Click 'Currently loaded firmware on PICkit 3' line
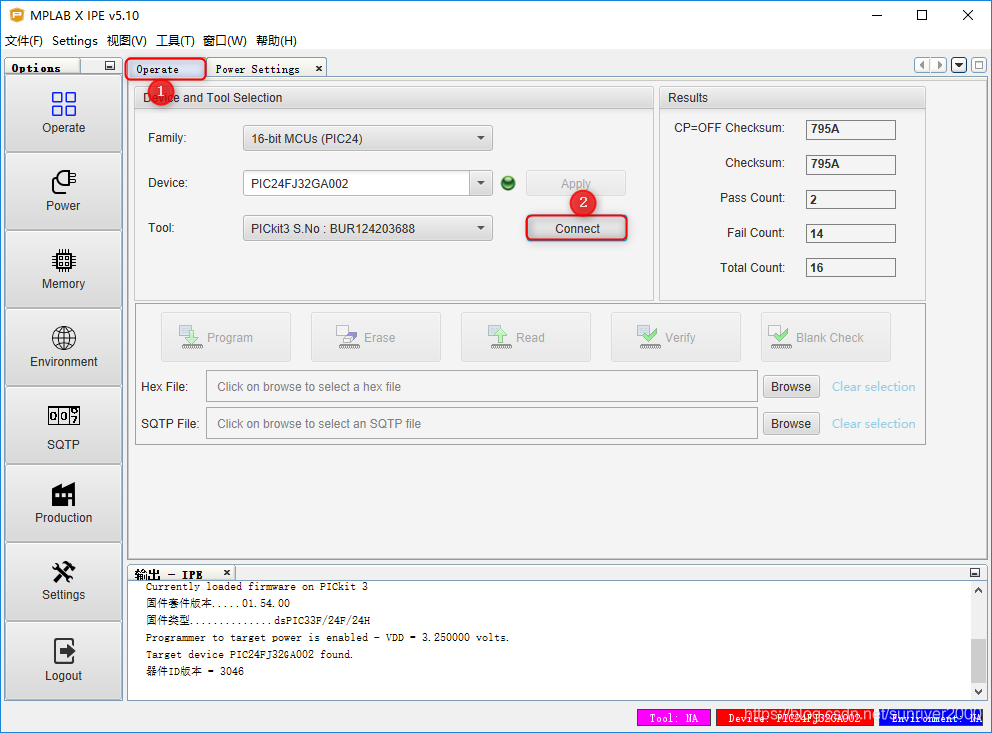Image resolution: width=992 pixels, height=733 pixels. click(x=257, y=587)
